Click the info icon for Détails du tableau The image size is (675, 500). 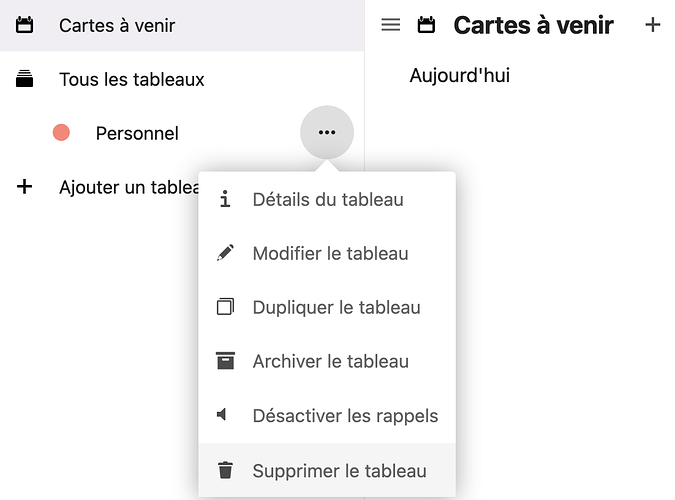(x=225, y=199)
